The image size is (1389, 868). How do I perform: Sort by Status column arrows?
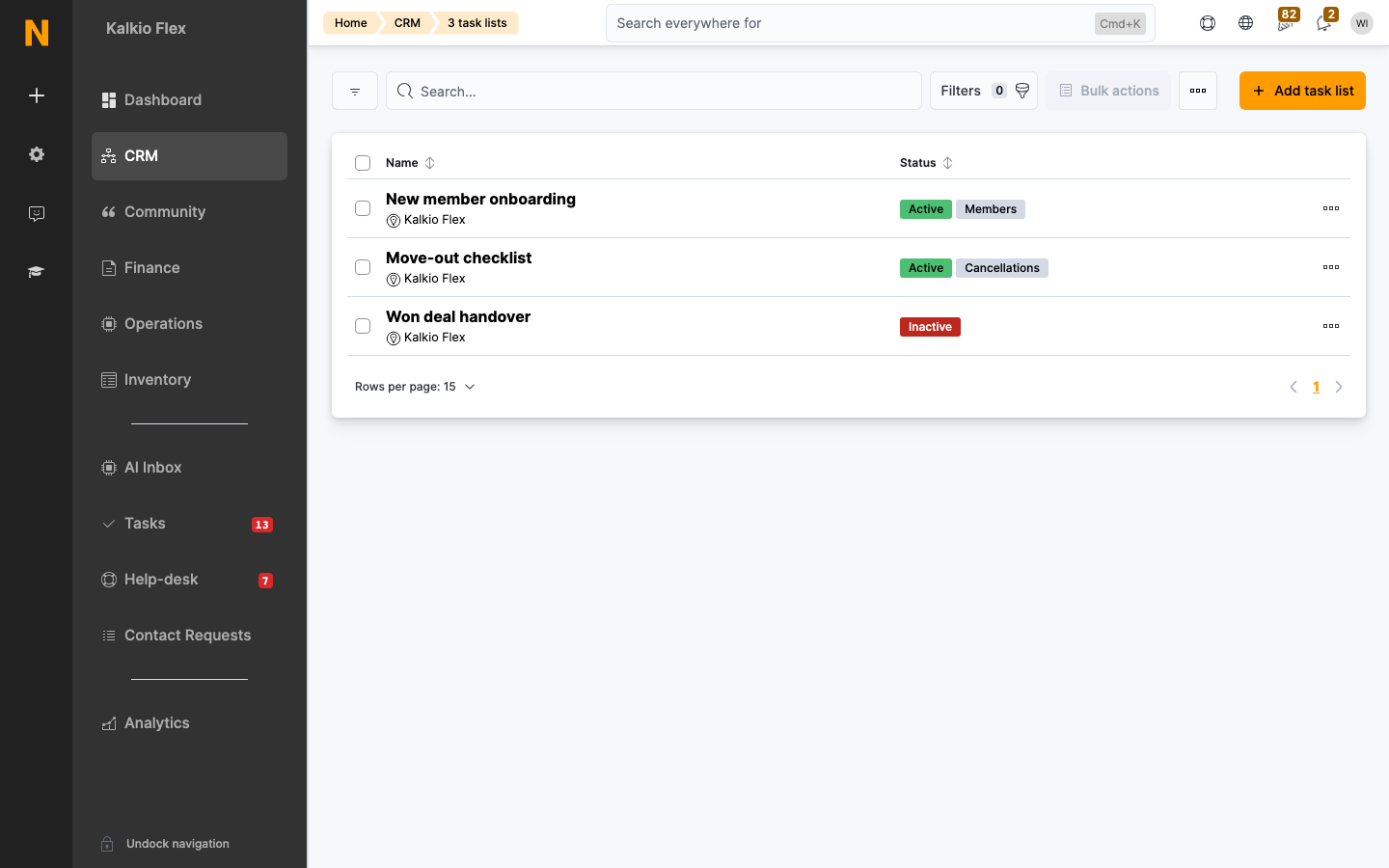(x=948, y=163)
